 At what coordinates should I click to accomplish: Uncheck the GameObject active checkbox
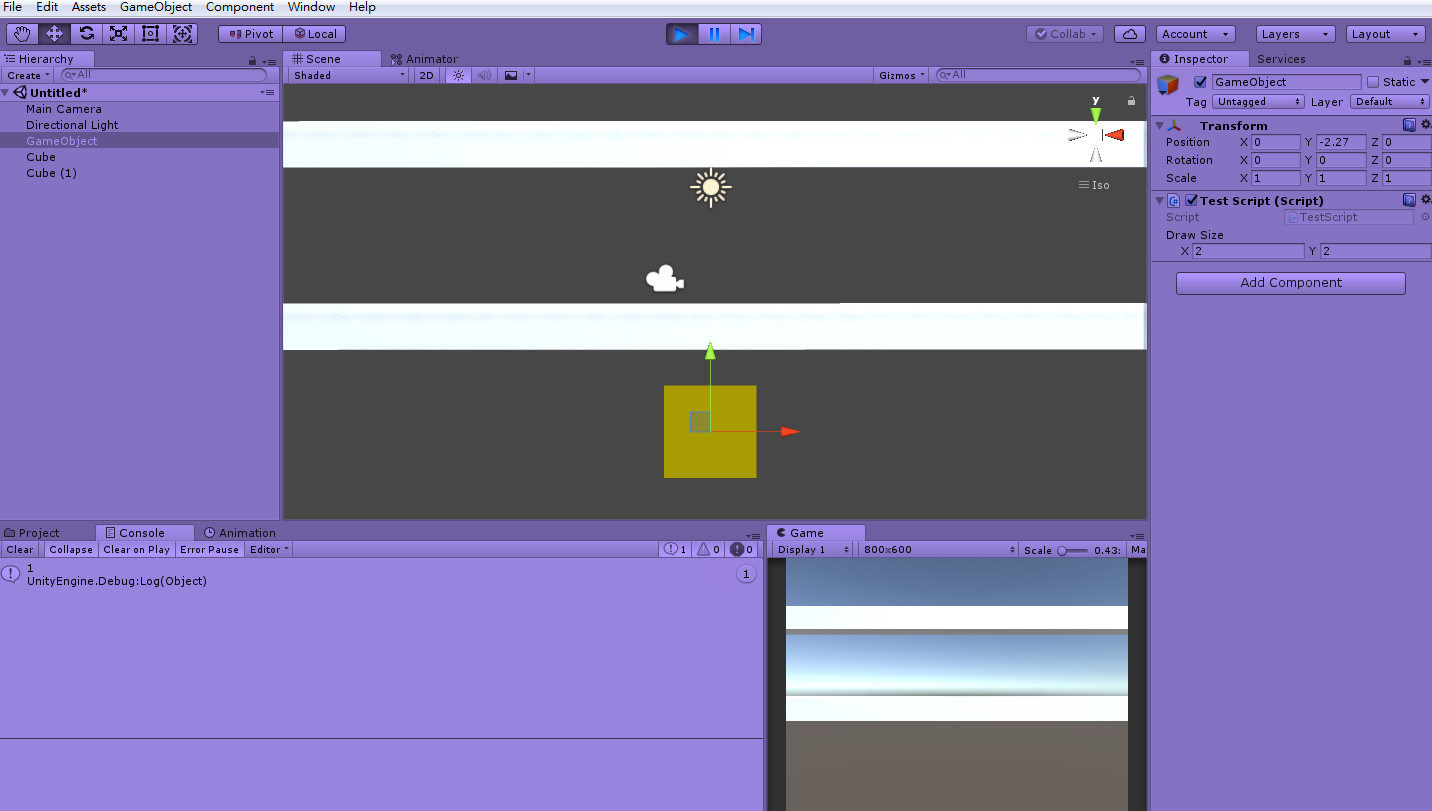(1201, 82)
